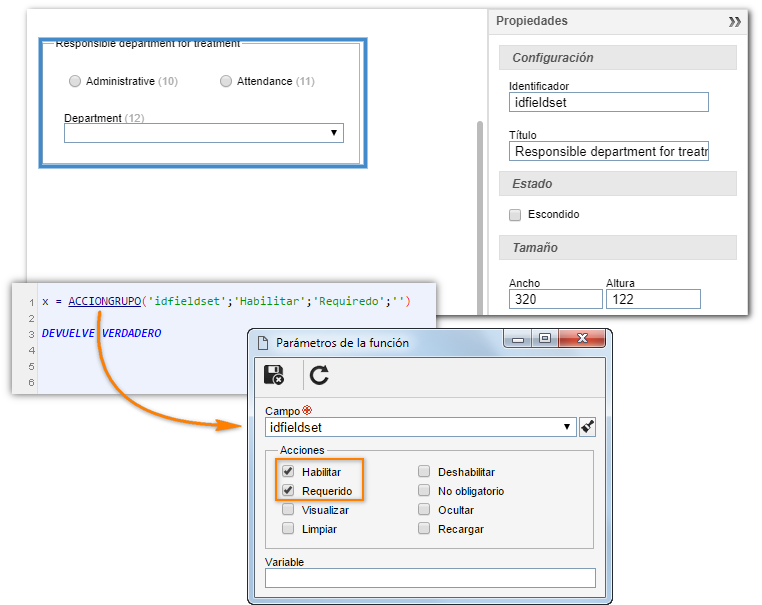Uncheck the Requerido action checkbox
This screenshot has width=762, height=605.
[x=288, y=490]
